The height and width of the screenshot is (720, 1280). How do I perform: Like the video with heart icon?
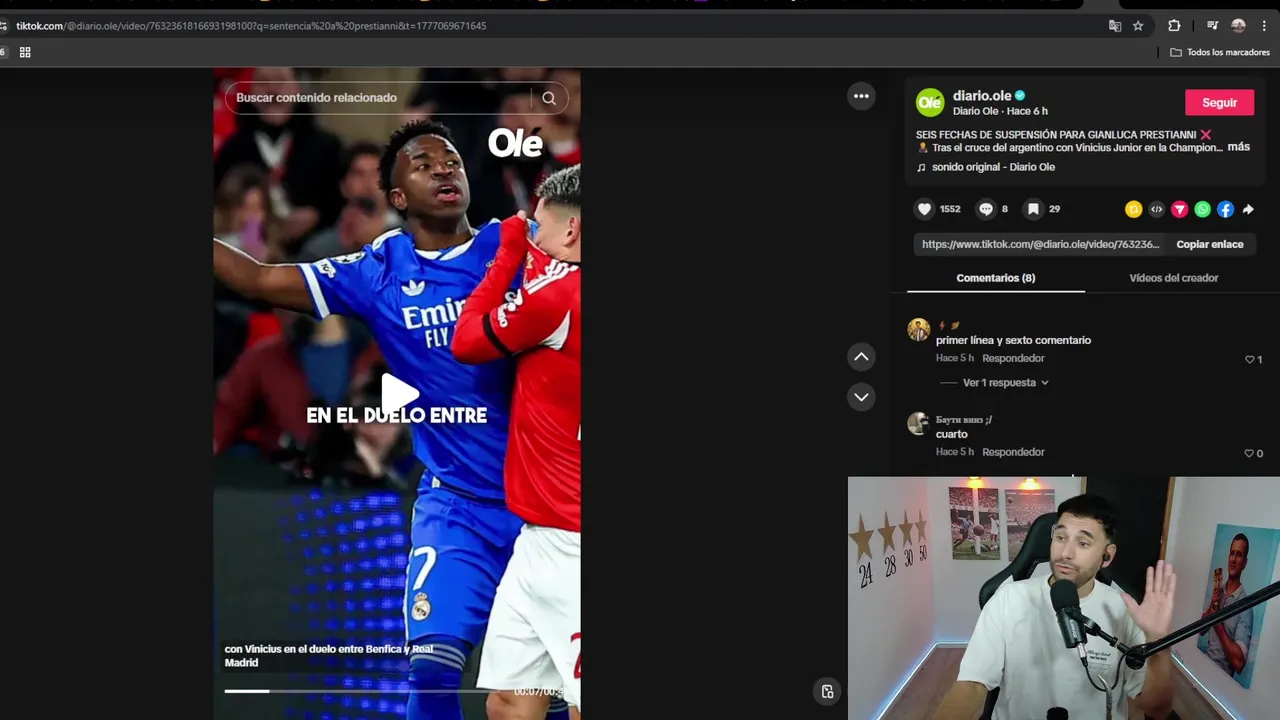click(925, 209)
